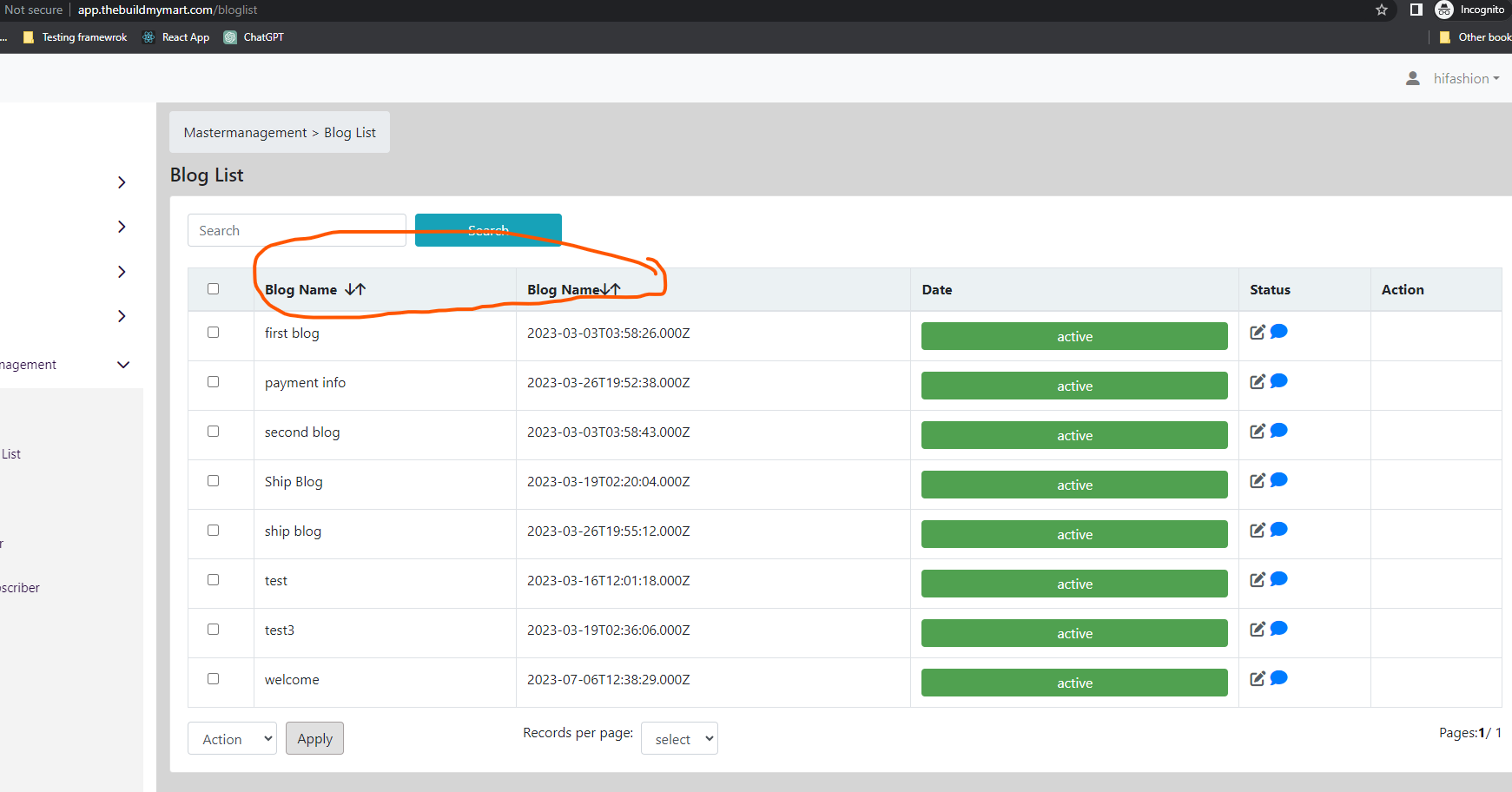
Task: Expand the third sidebar chevron menu
Action: coord(122,272)
